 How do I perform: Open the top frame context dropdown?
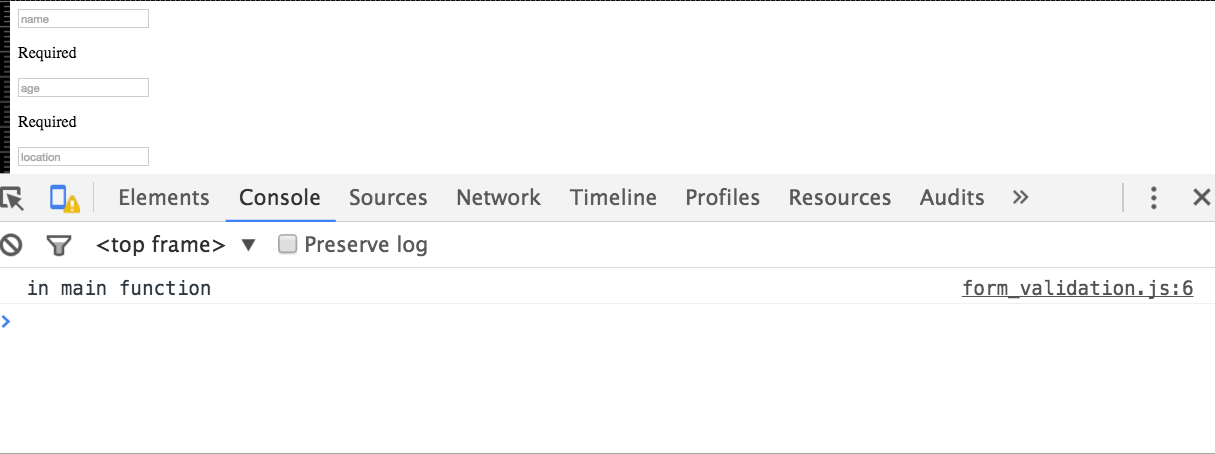(176, 245)
